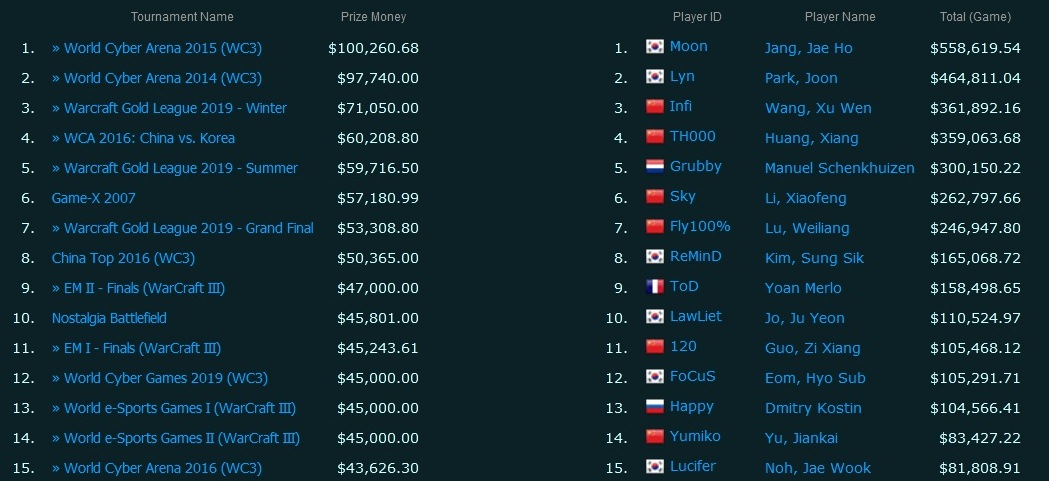Open the Nostalgia Battlefield tournament link
Image resolution: width=1049 pixels, height=481 pixels.
[109, 318]
